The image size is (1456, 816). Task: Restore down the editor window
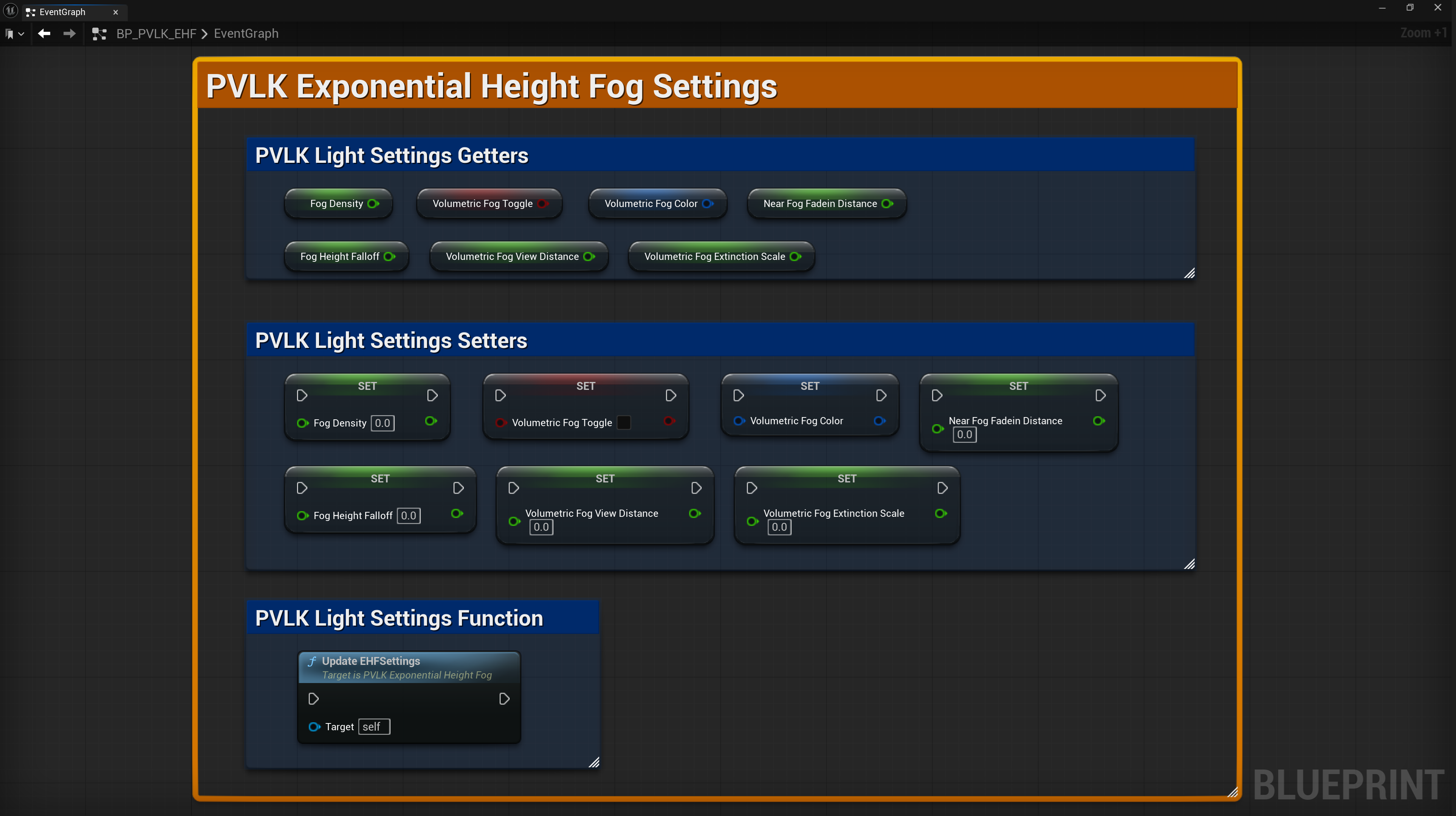click(x=1410, y=8)
